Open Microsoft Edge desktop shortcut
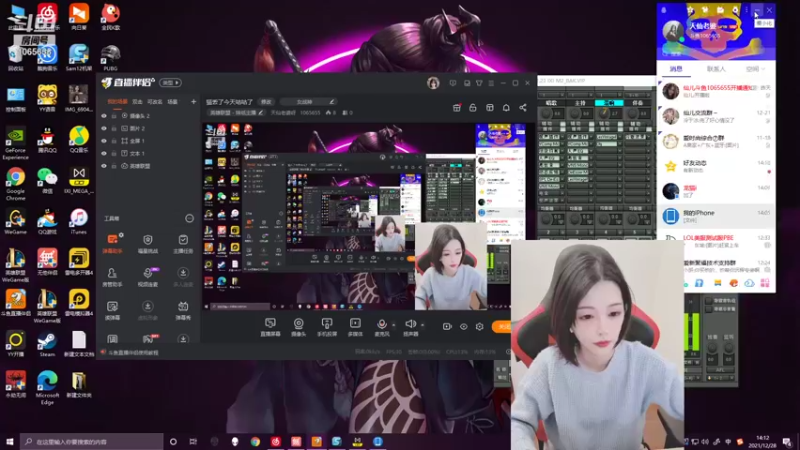The height and width of the screenshot is (450, 800). (x=47, y=388)
